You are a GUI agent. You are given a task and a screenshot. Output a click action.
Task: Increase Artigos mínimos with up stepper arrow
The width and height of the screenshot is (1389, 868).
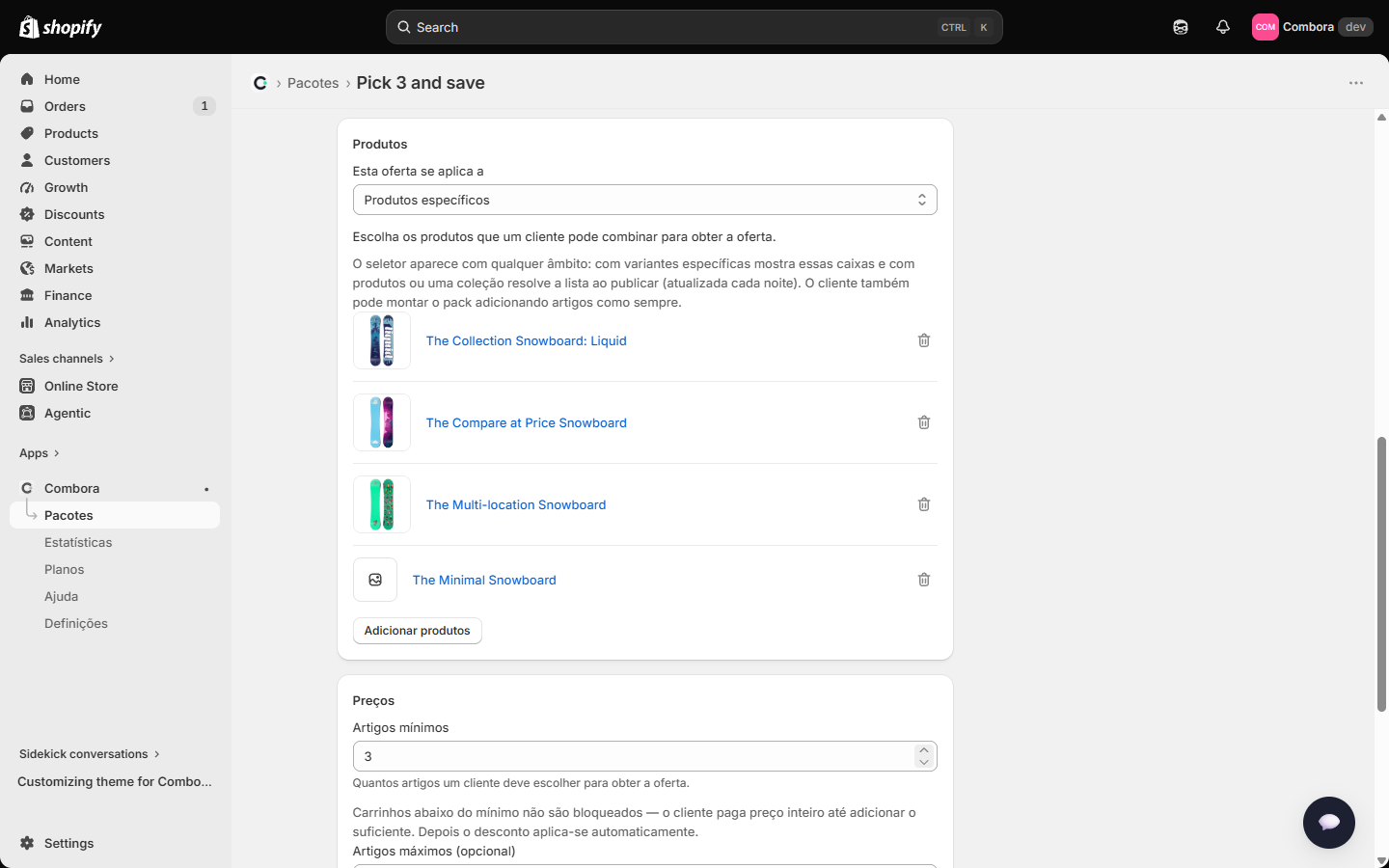click(924, 750)
